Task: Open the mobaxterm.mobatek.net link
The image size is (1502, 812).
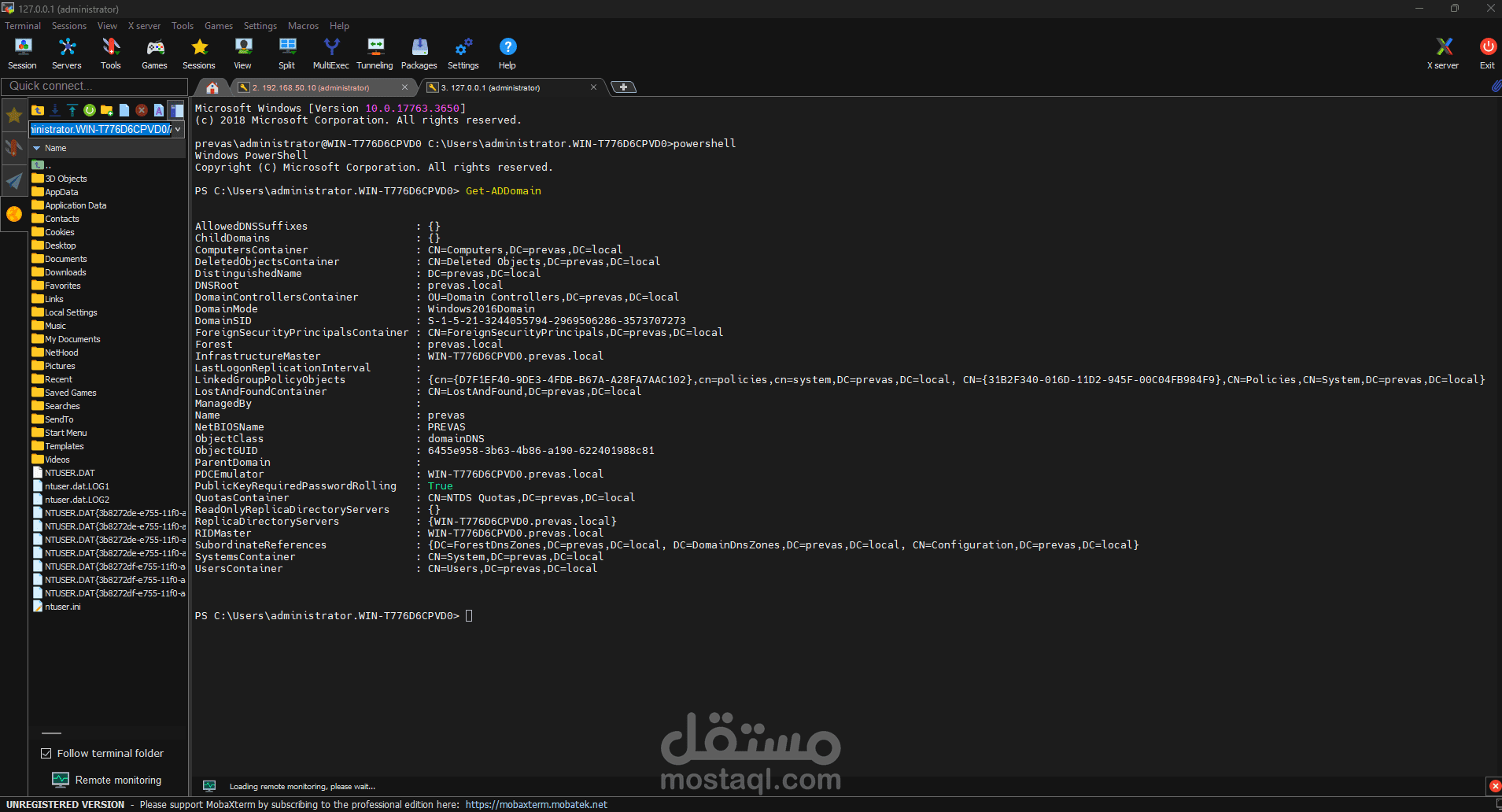Action: [537, 804]
